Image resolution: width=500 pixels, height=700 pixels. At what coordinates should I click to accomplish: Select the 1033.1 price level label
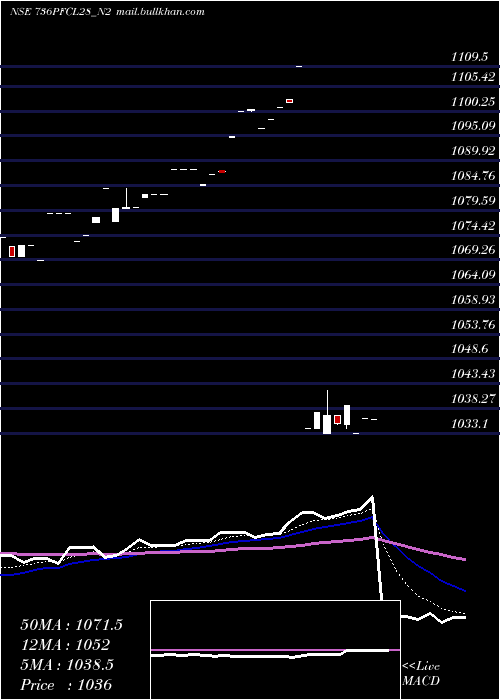469,423
